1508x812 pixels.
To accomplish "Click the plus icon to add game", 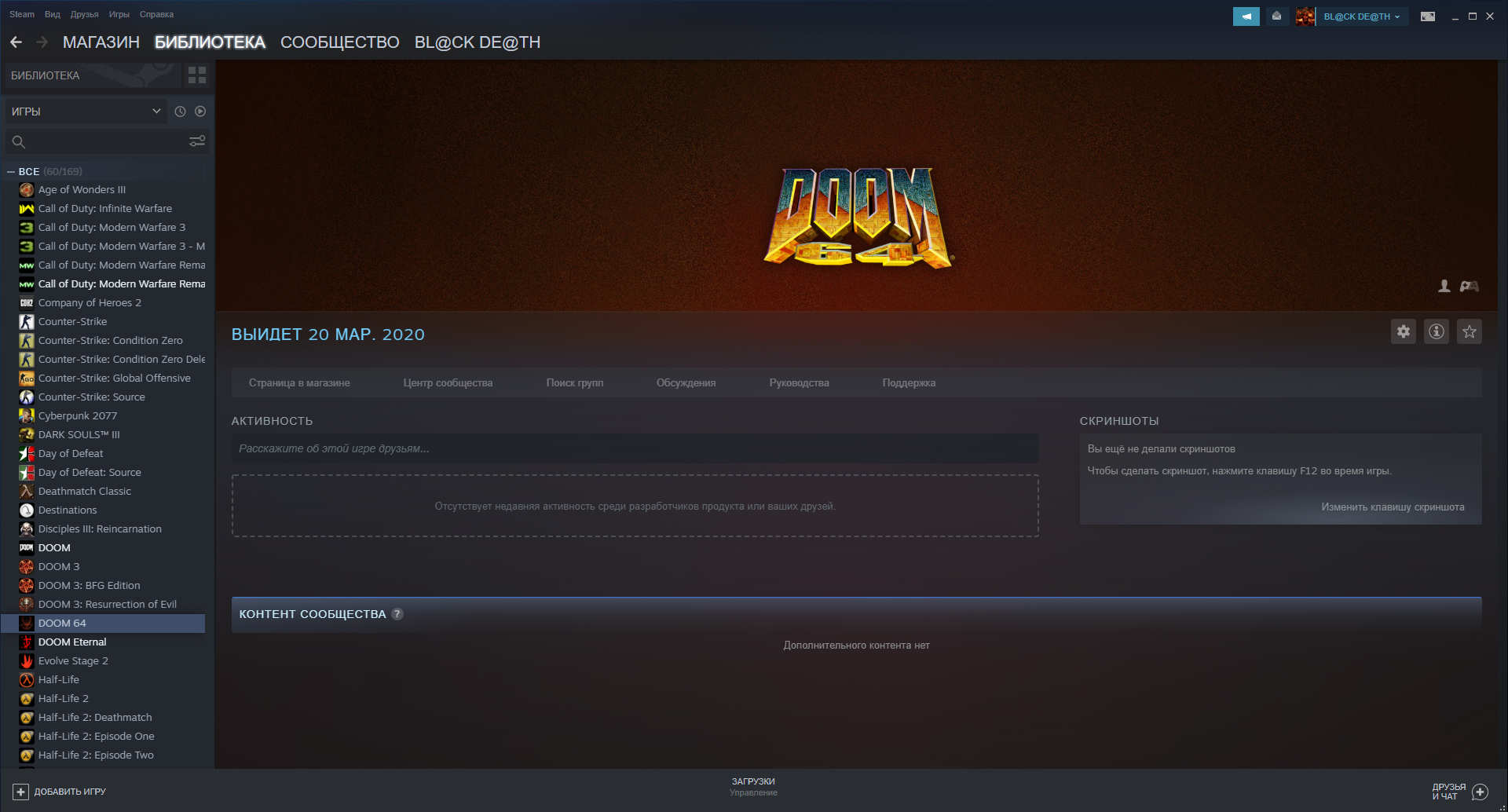I will pos(21,792).
